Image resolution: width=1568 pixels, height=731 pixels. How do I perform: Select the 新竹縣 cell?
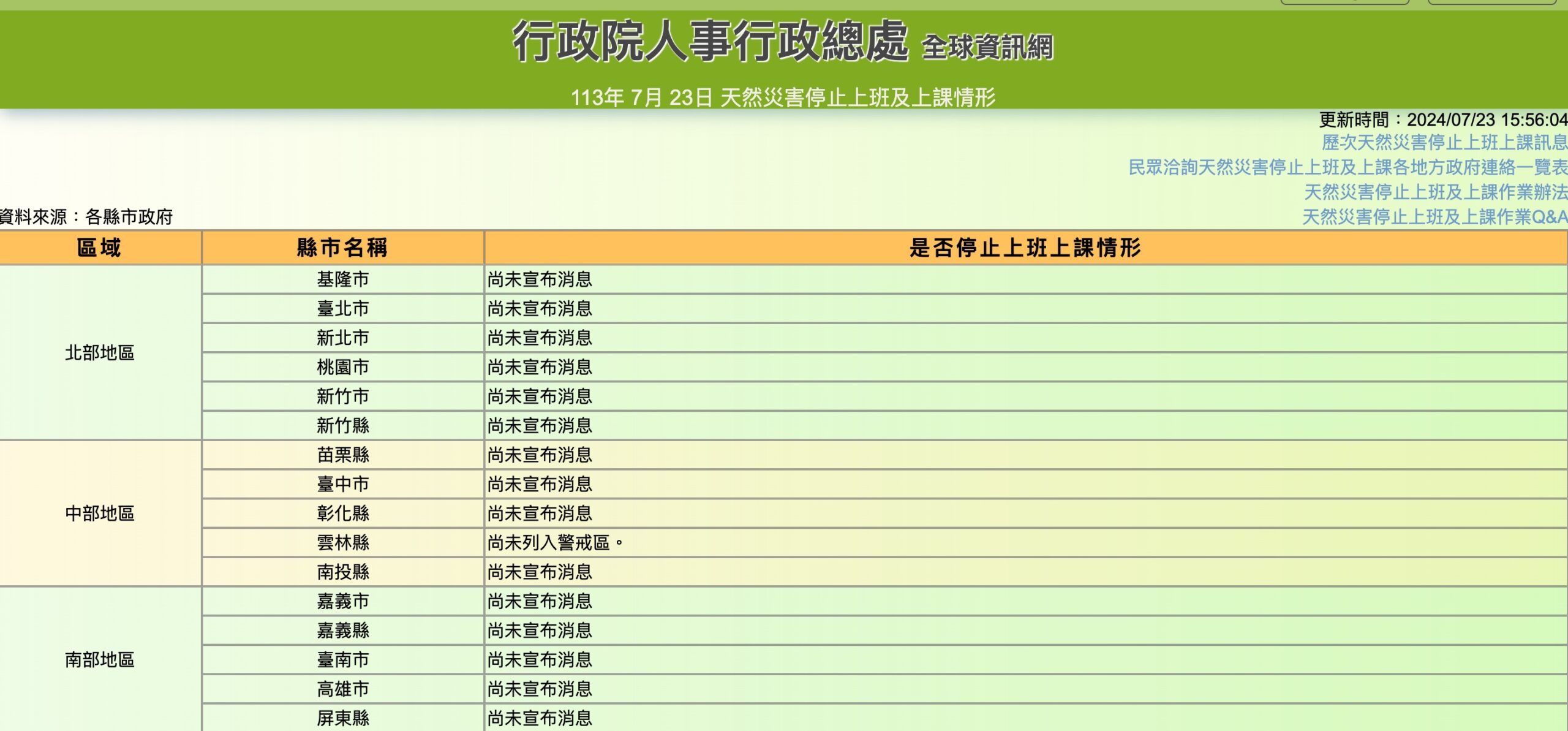[343, 425]
